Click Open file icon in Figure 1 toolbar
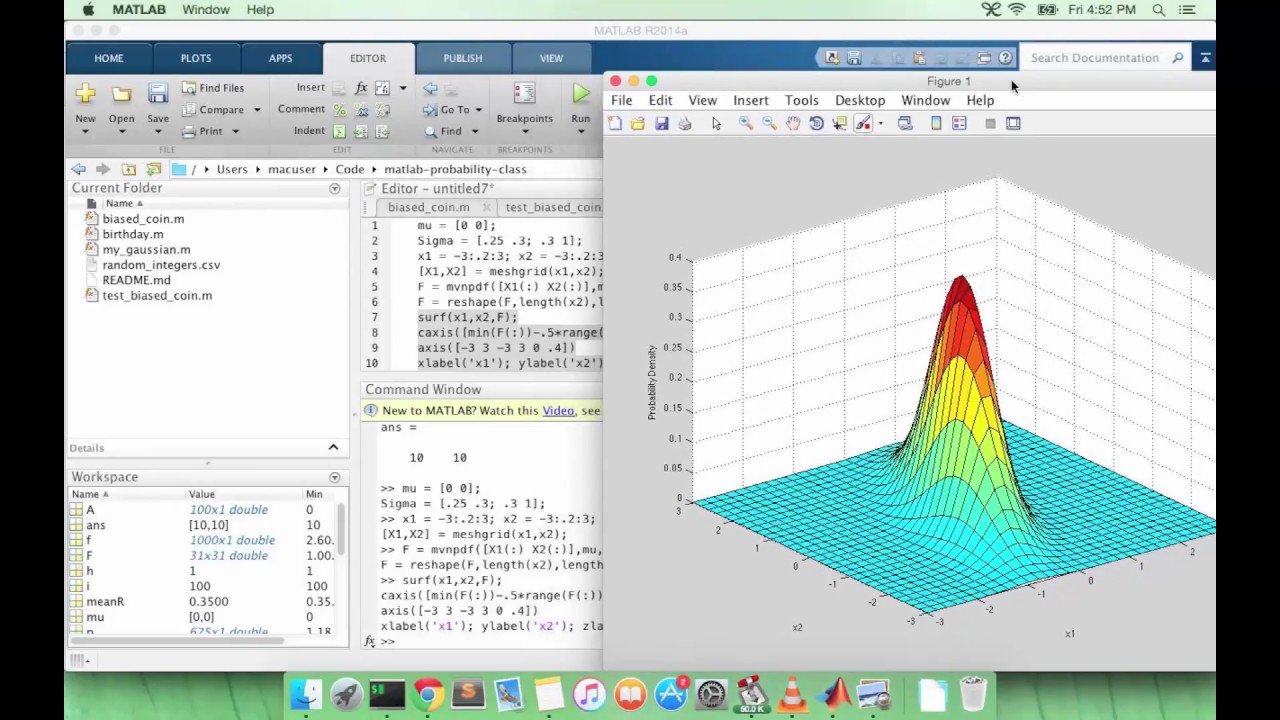The height and width of the screenshot is (720, 1280). (638, 123)
